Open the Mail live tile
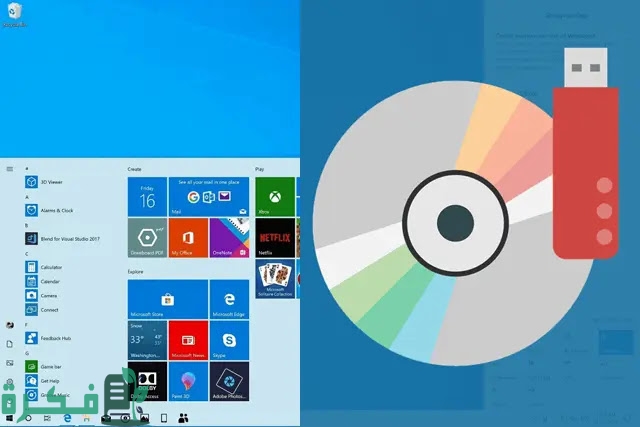 (x=208, y=197)
